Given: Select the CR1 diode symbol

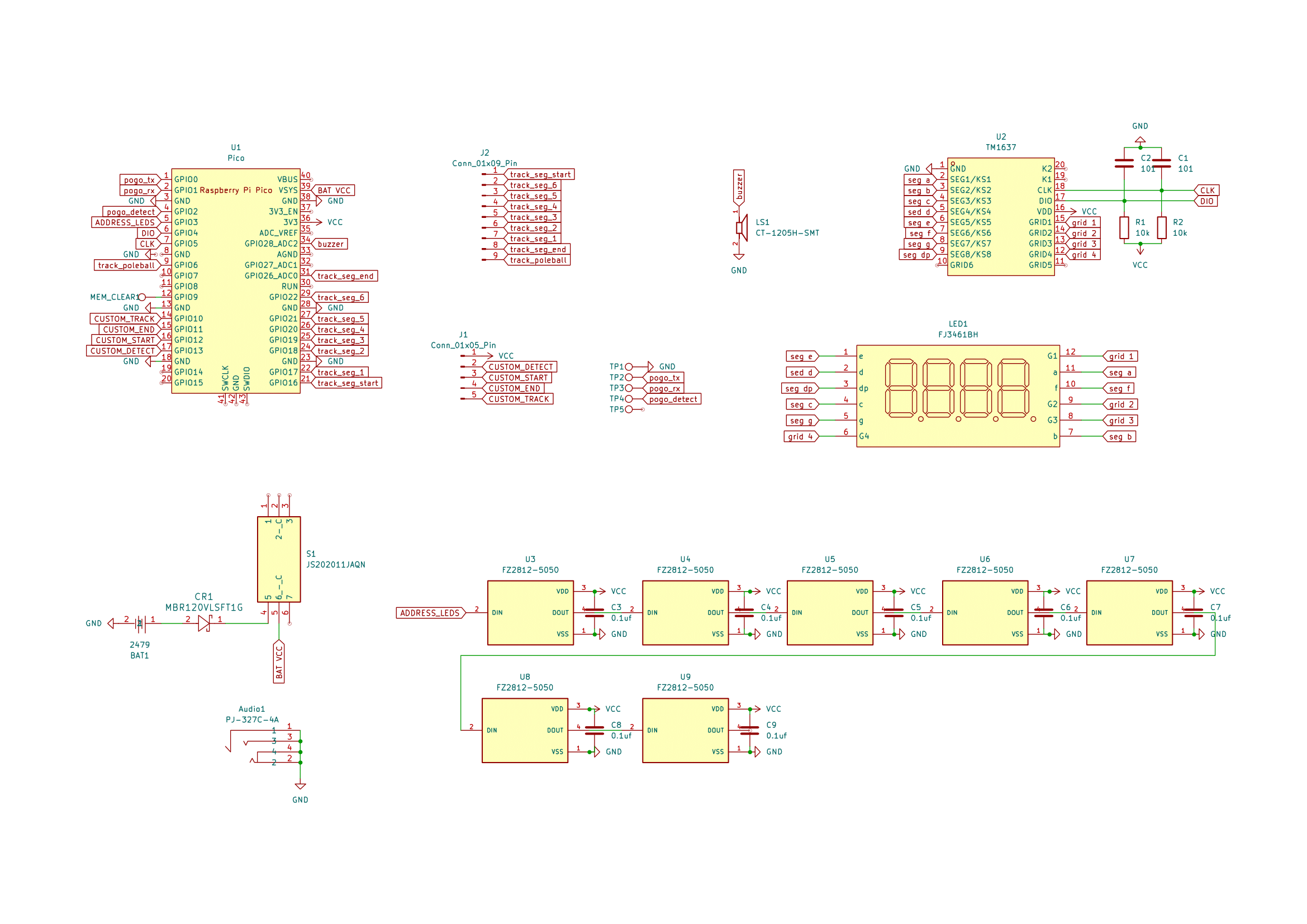Looking at the screenshot, I should [x=204, y=623].
